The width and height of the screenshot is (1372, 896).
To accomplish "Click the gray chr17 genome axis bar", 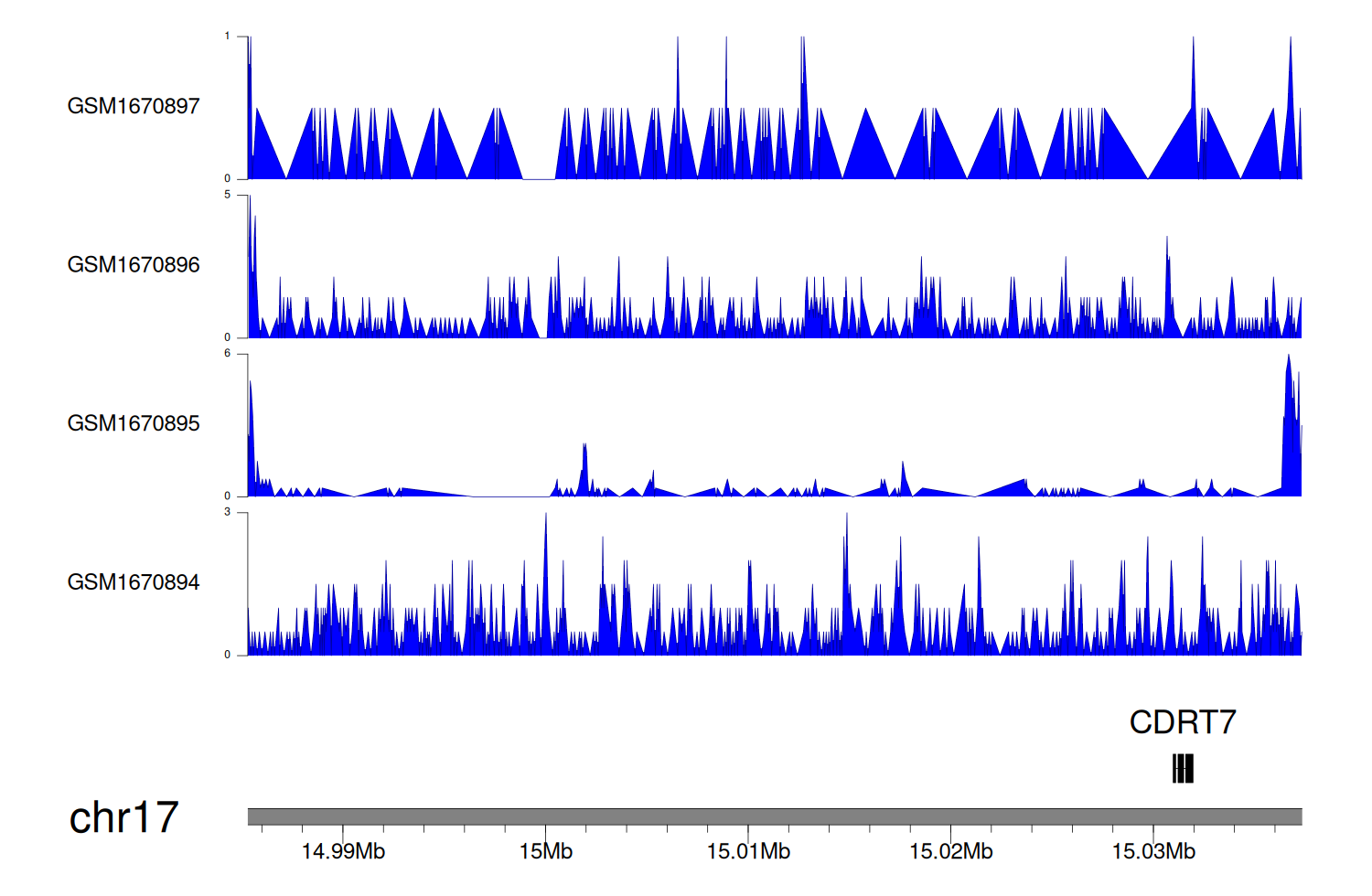I will (x=774, y=816).
